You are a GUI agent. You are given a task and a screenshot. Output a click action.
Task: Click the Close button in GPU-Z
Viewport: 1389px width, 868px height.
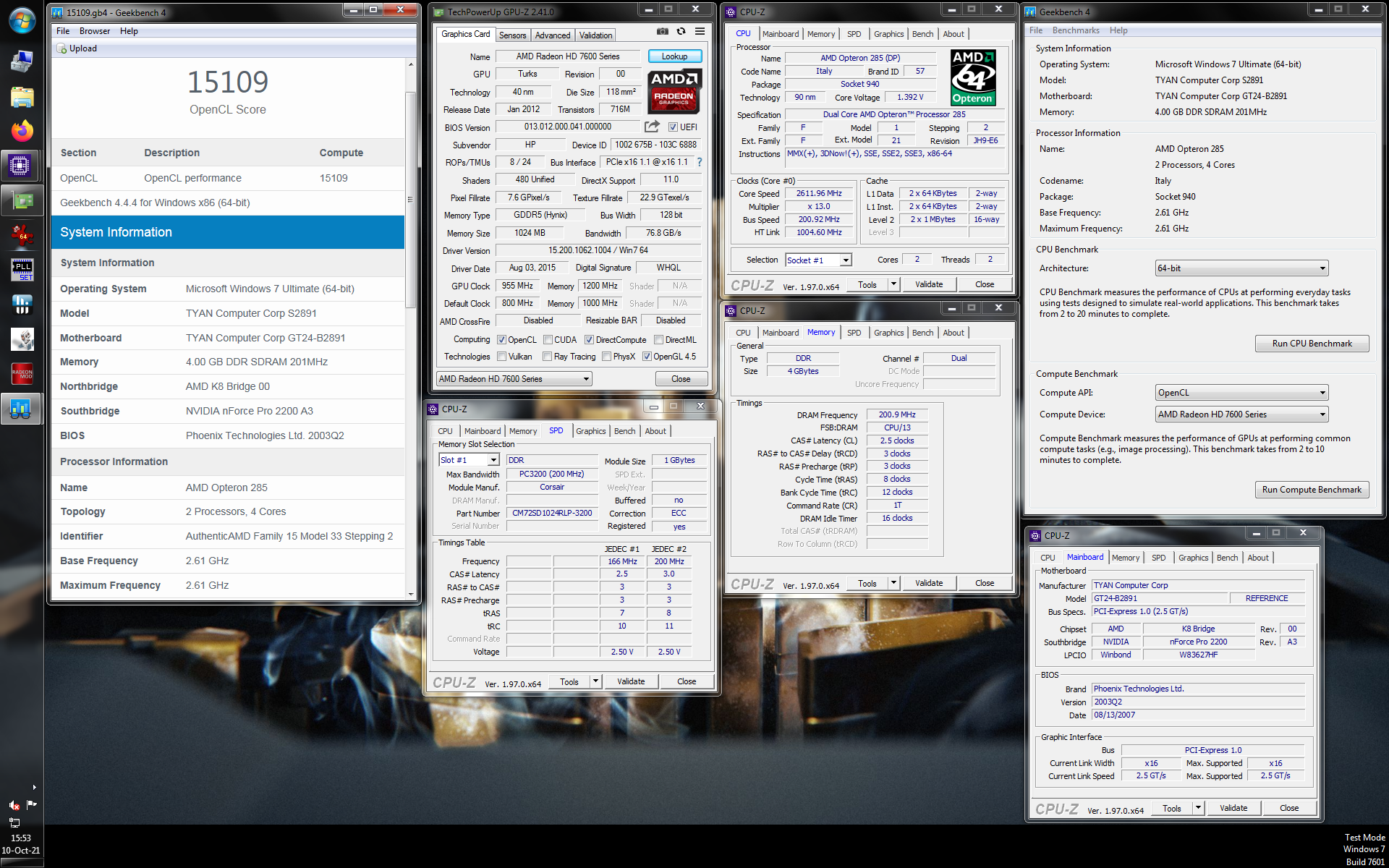[x=681, y=379]
